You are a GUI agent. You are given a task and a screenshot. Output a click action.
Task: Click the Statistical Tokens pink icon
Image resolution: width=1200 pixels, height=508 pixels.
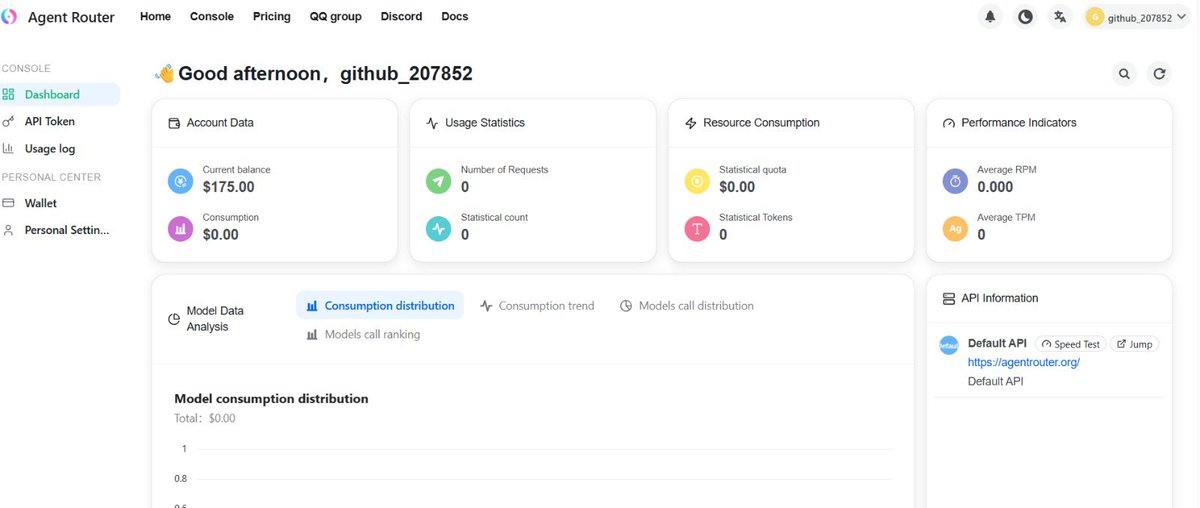(697, 228)
